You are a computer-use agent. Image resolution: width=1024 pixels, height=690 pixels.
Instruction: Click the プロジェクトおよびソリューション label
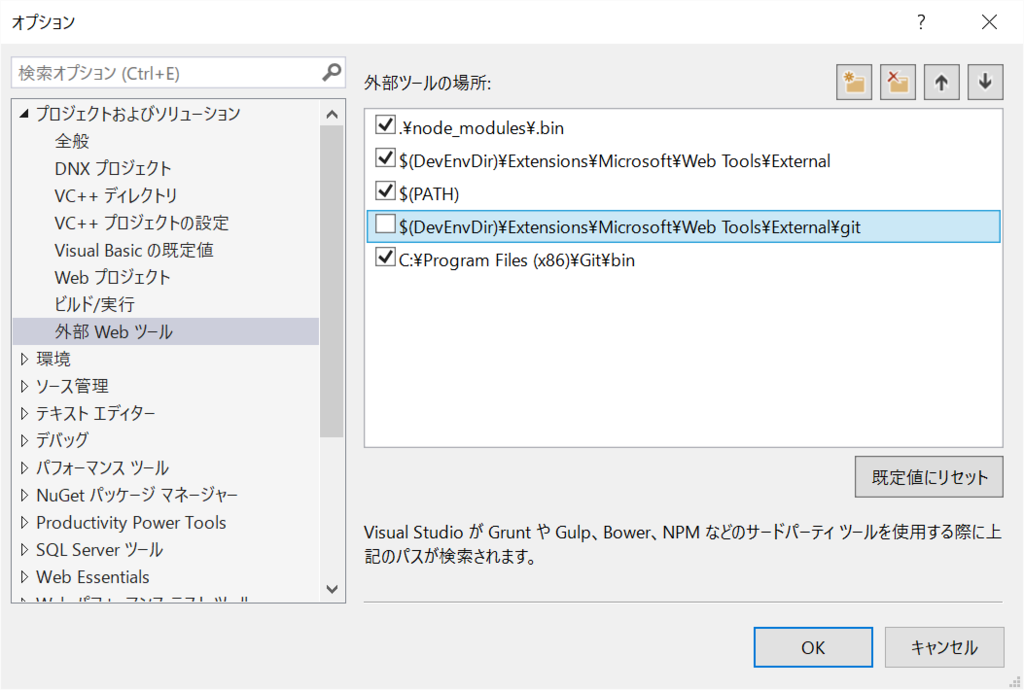[138, 114]
